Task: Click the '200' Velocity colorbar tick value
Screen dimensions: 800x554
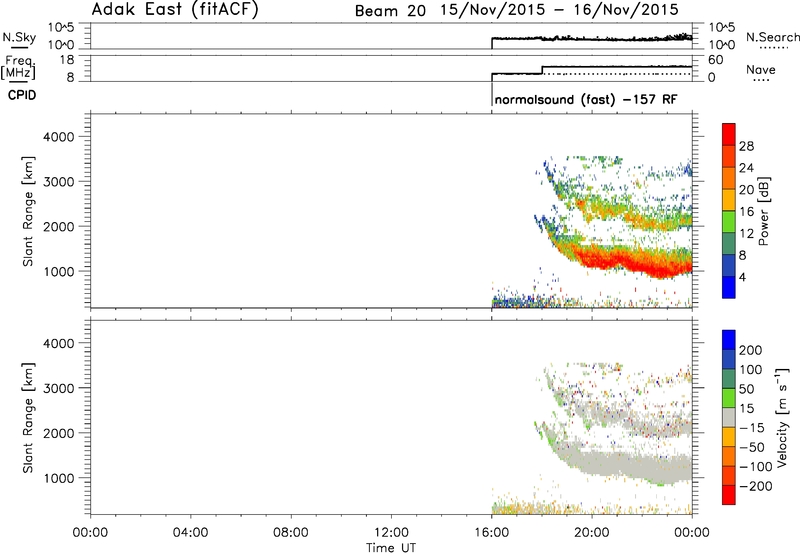Action: [x=751, y=350]
